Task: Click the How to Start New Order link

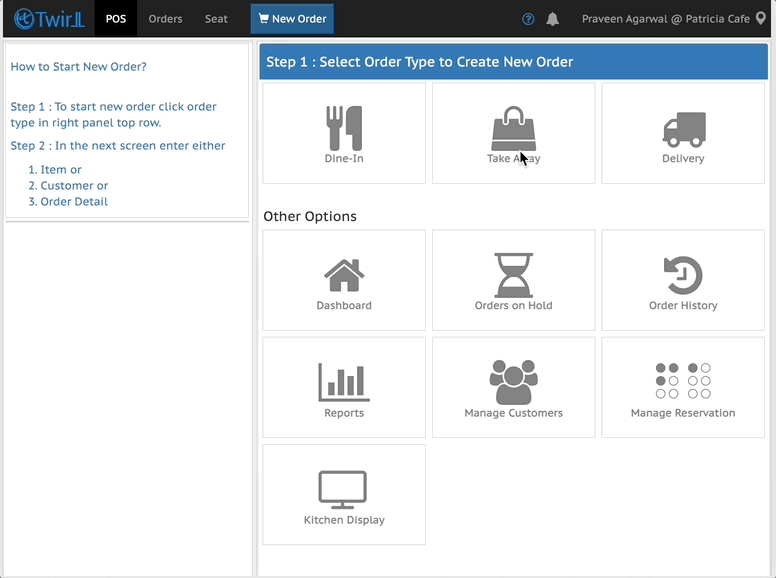Action: (79, 66)
